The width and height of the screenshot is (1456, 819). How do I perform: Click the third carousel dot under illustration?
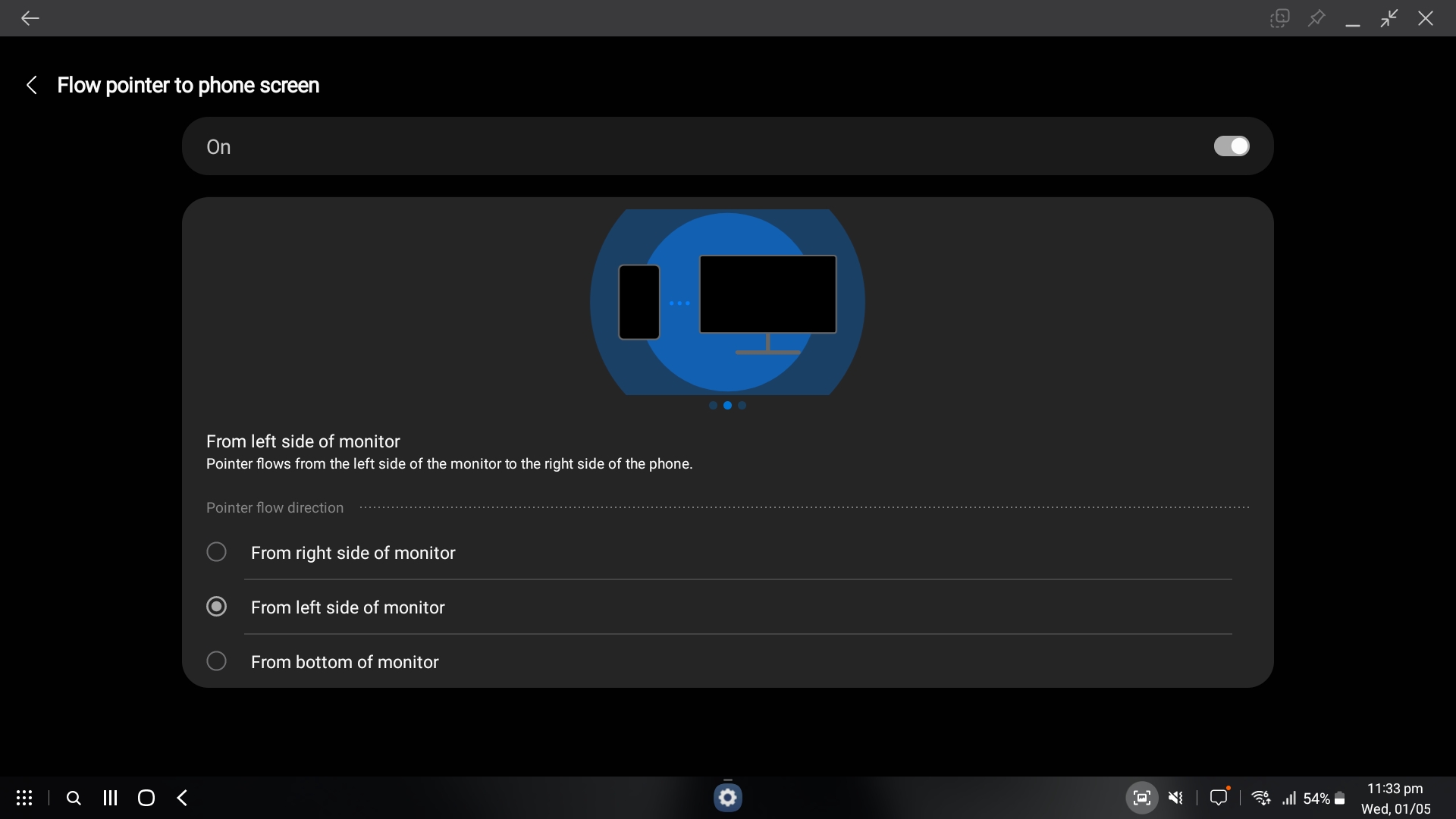742,406
